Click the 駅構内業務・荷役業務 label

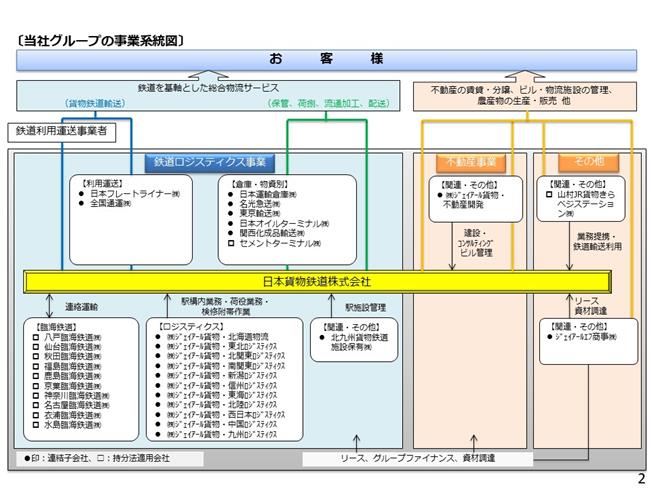click(x=225, y=306)
